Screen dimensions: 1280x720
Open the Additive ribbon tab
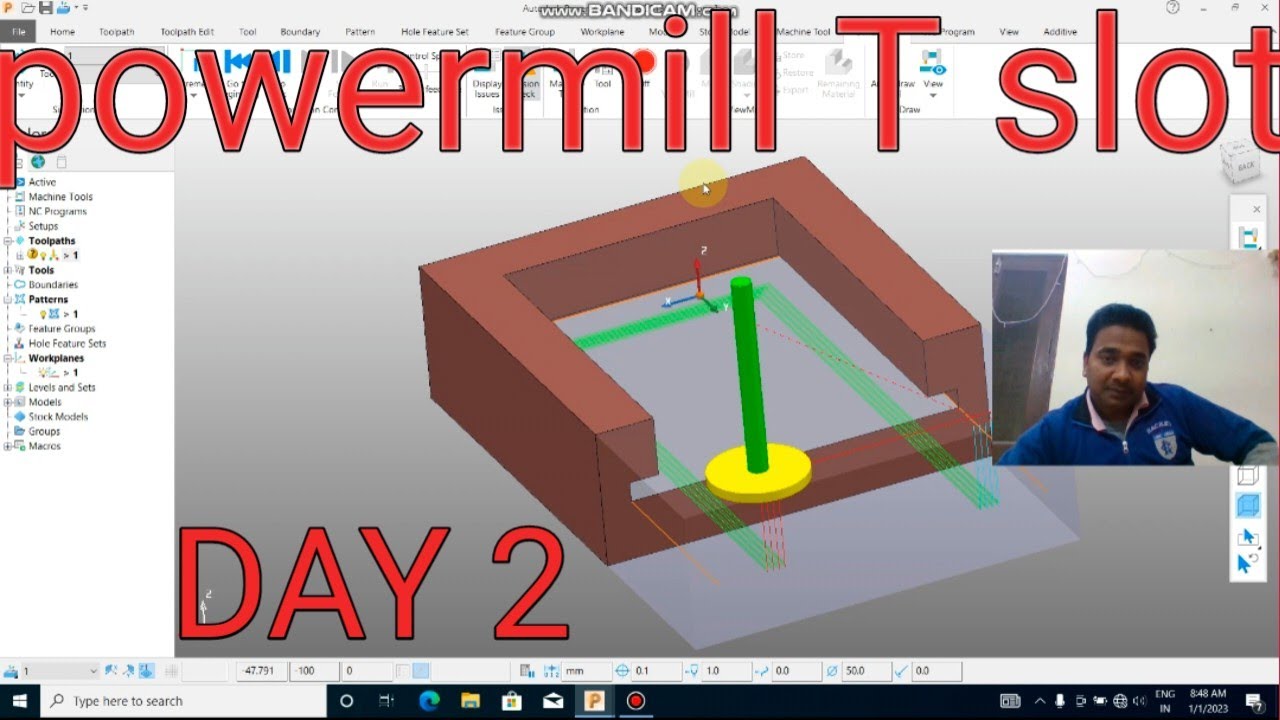click(x=1060, y=32)
